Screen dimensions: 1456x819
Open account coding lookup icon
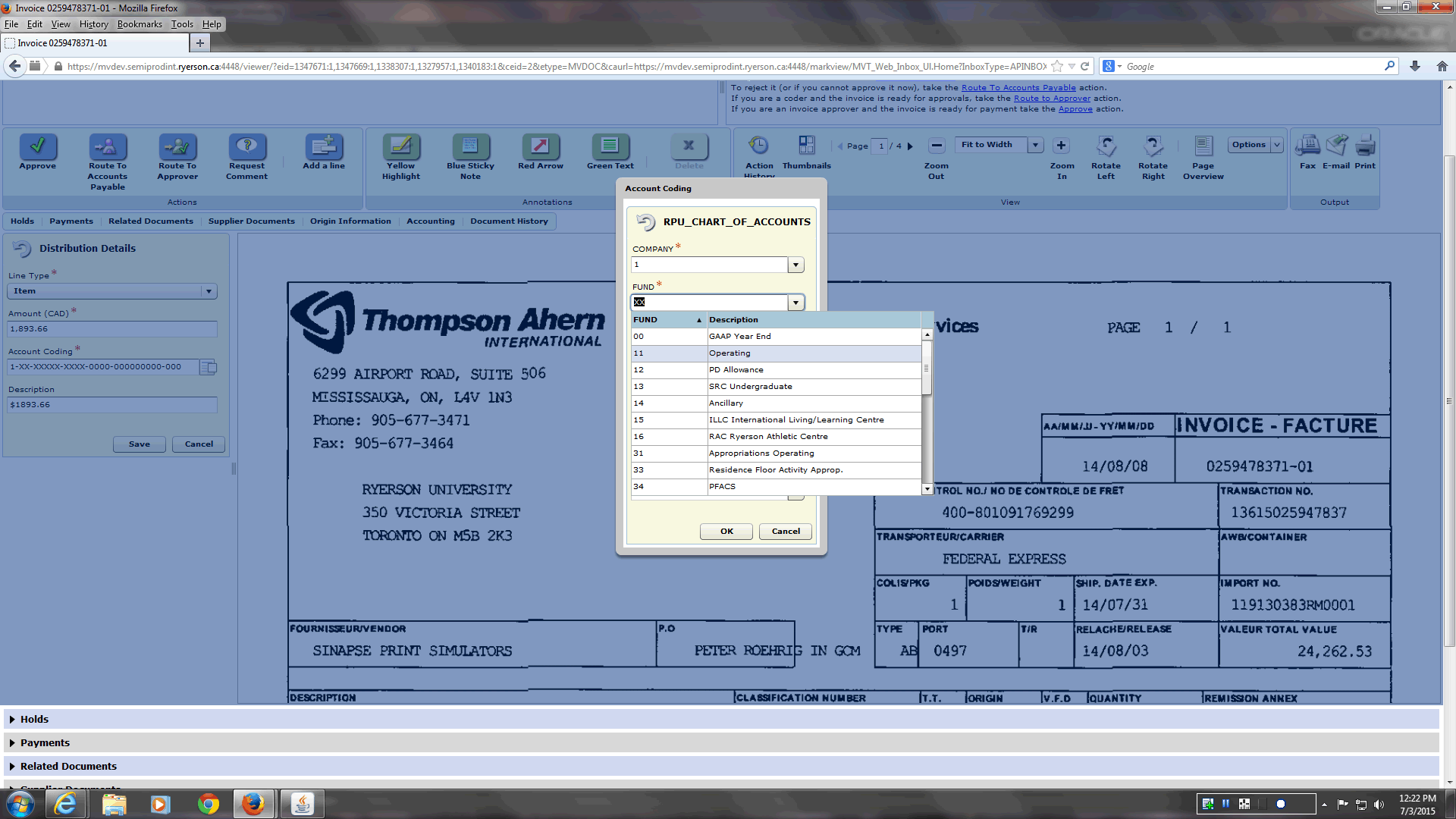pyautogui.click(x=208, y=368)
